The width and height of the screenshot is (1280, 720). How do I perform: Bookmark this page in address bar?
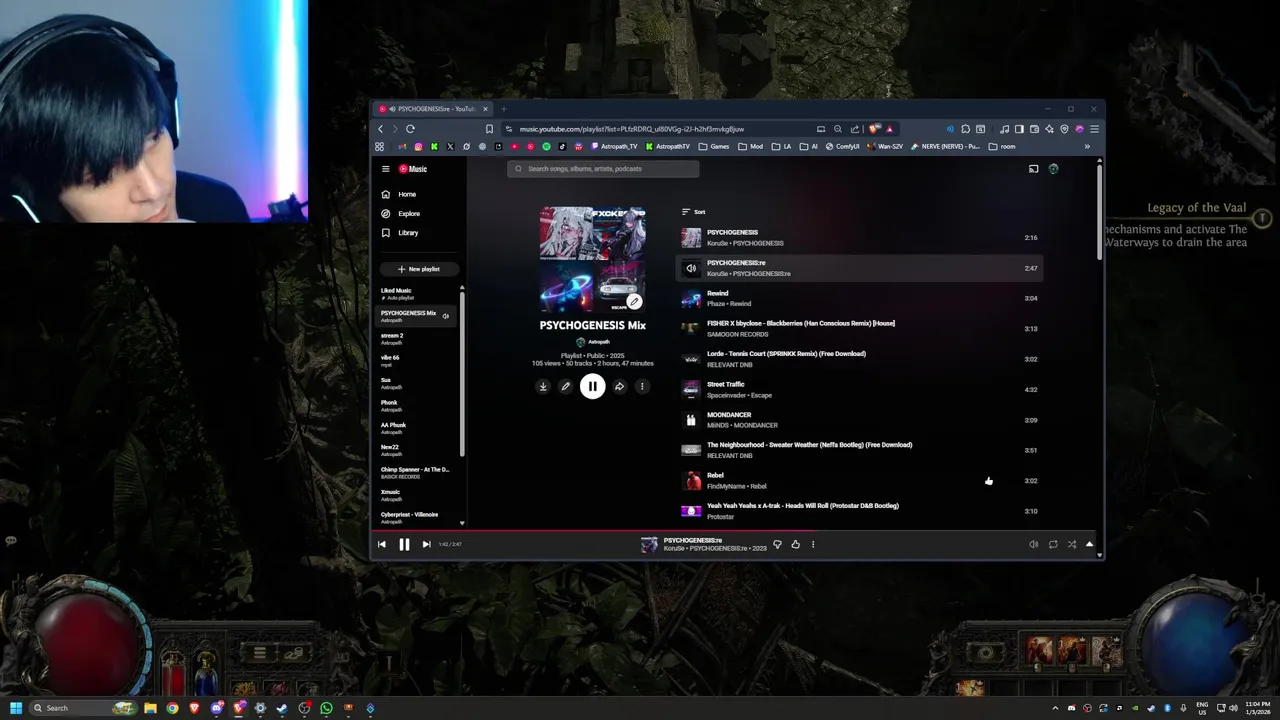click(489, 129)
